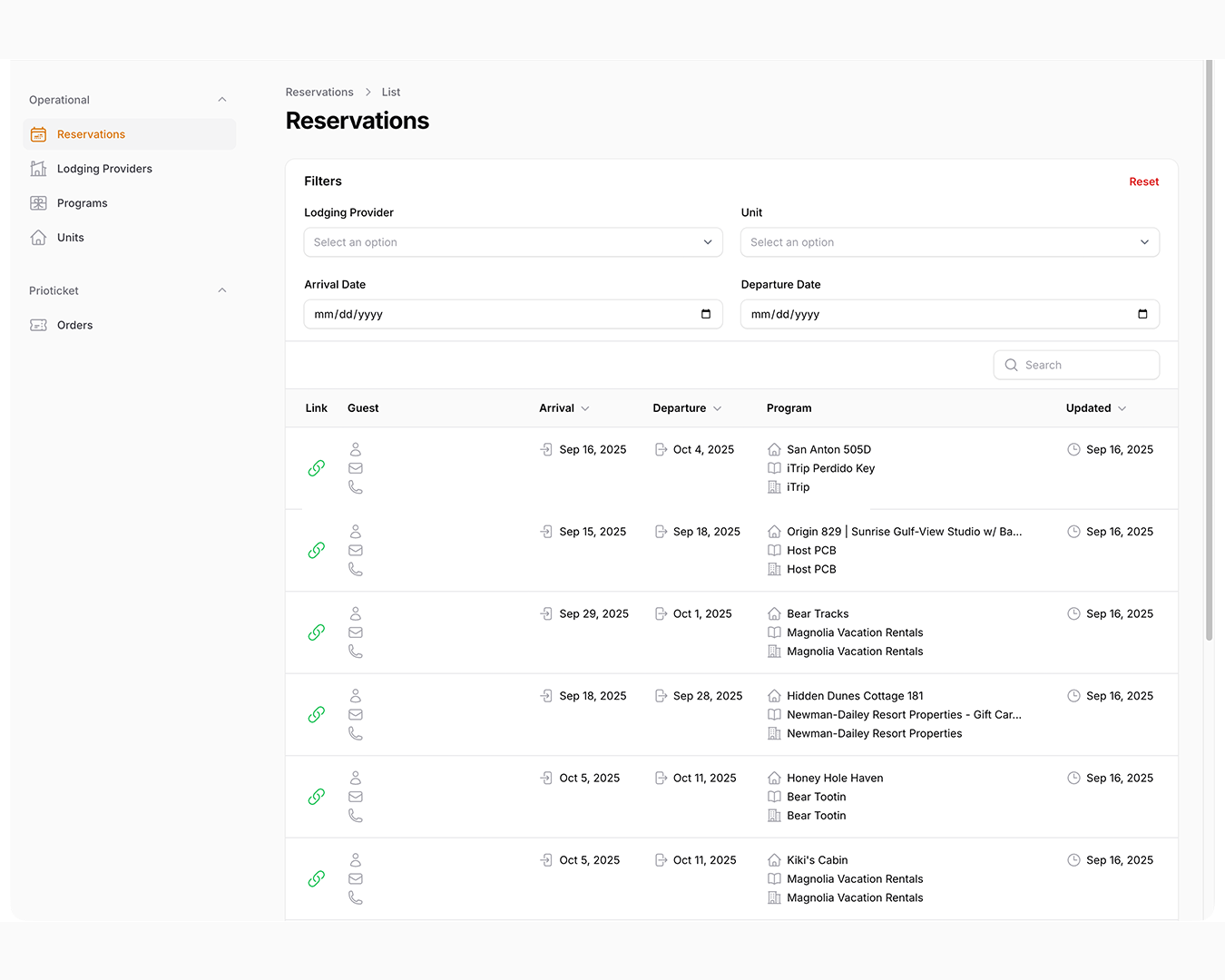Viewport: 1225px width, 980px height.
Task: Click the Reservations breadcrumb link
Action: coord(319,93)
